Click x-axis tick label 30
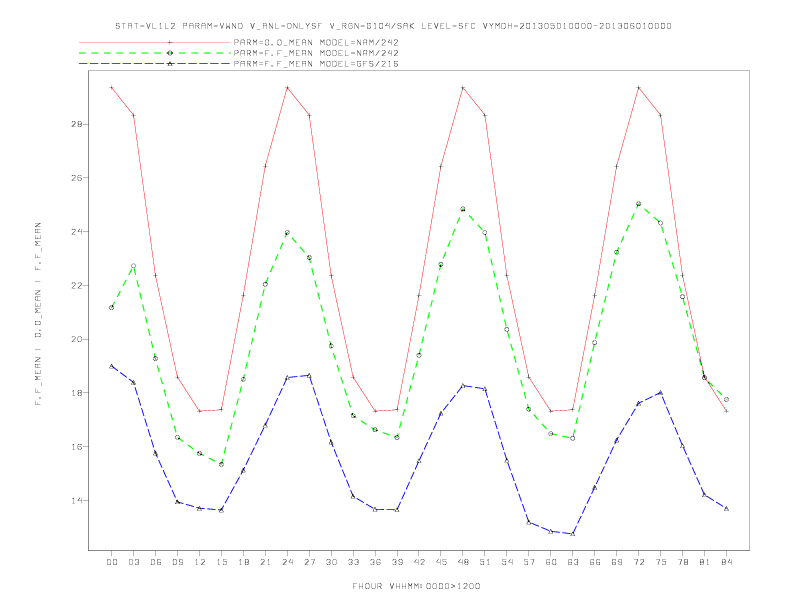 click(331, 562)
